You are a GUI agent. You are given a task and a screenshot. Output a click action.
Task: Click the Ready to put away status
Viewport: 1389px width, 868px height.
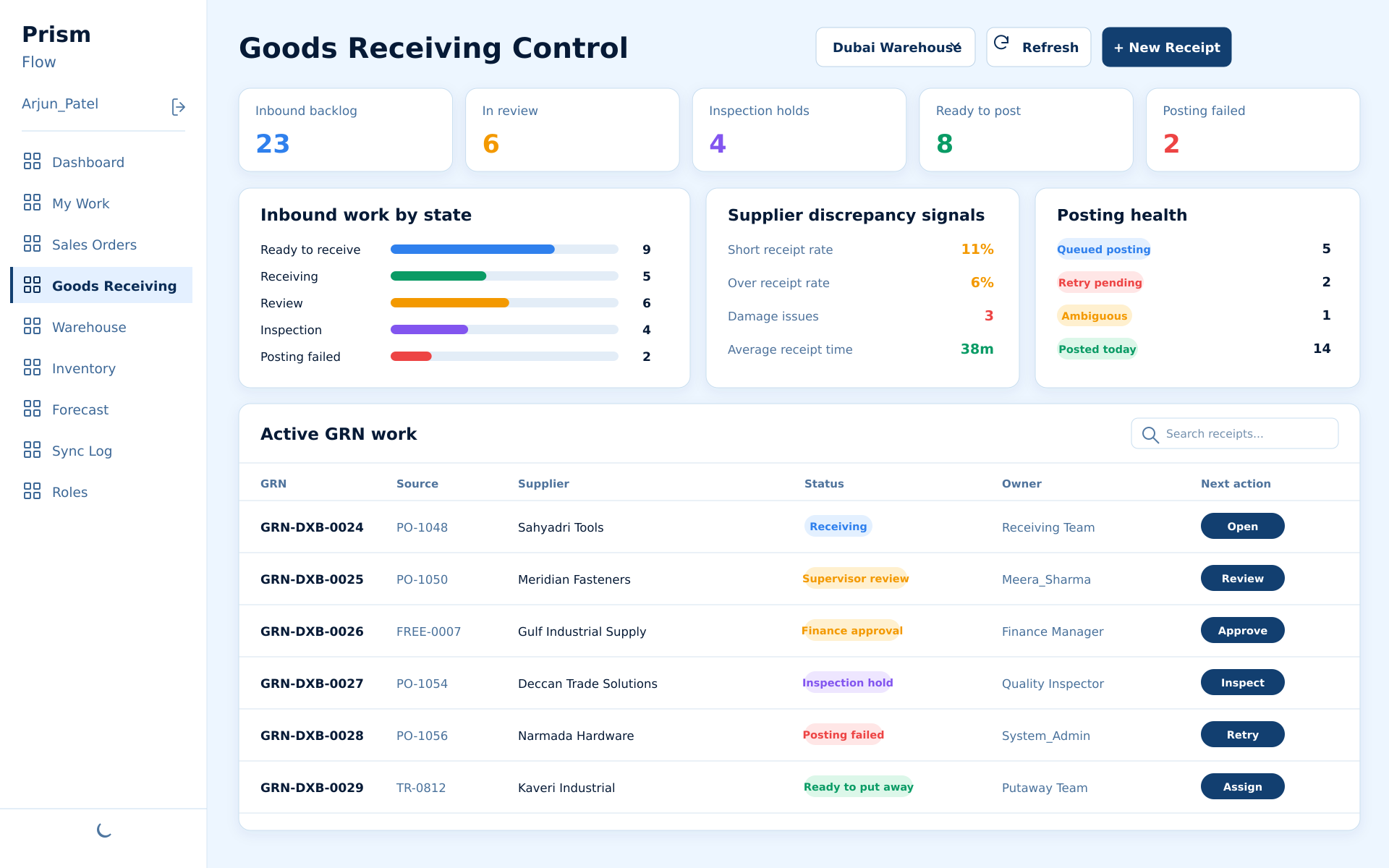[x=859, y=786]
